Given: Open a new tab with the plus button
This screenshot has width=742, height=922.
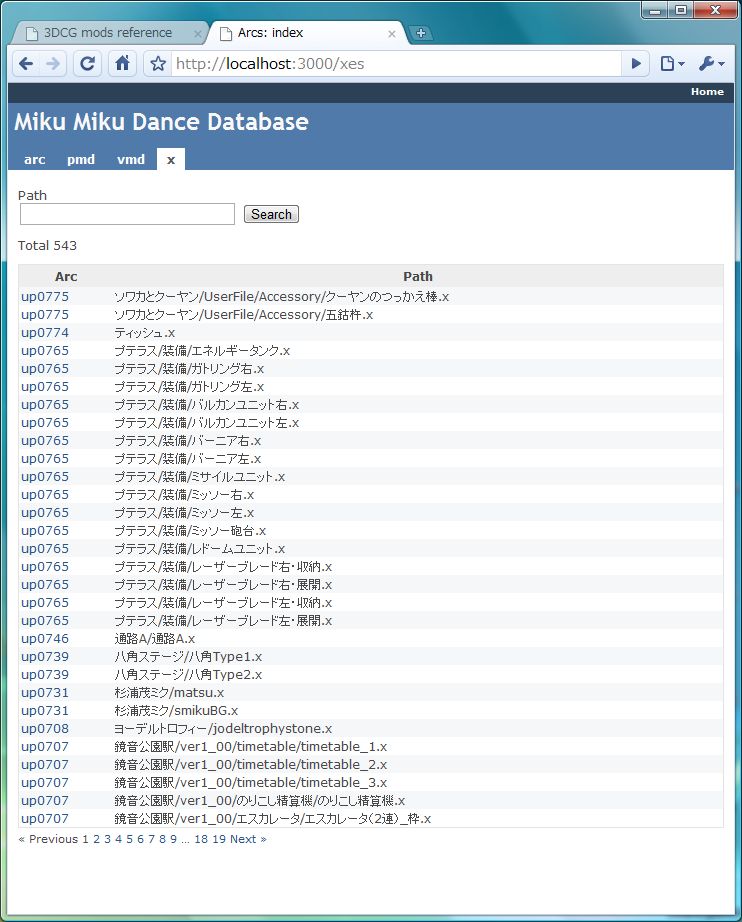Looking at the screenshot, I should click(x=421, y=33).
